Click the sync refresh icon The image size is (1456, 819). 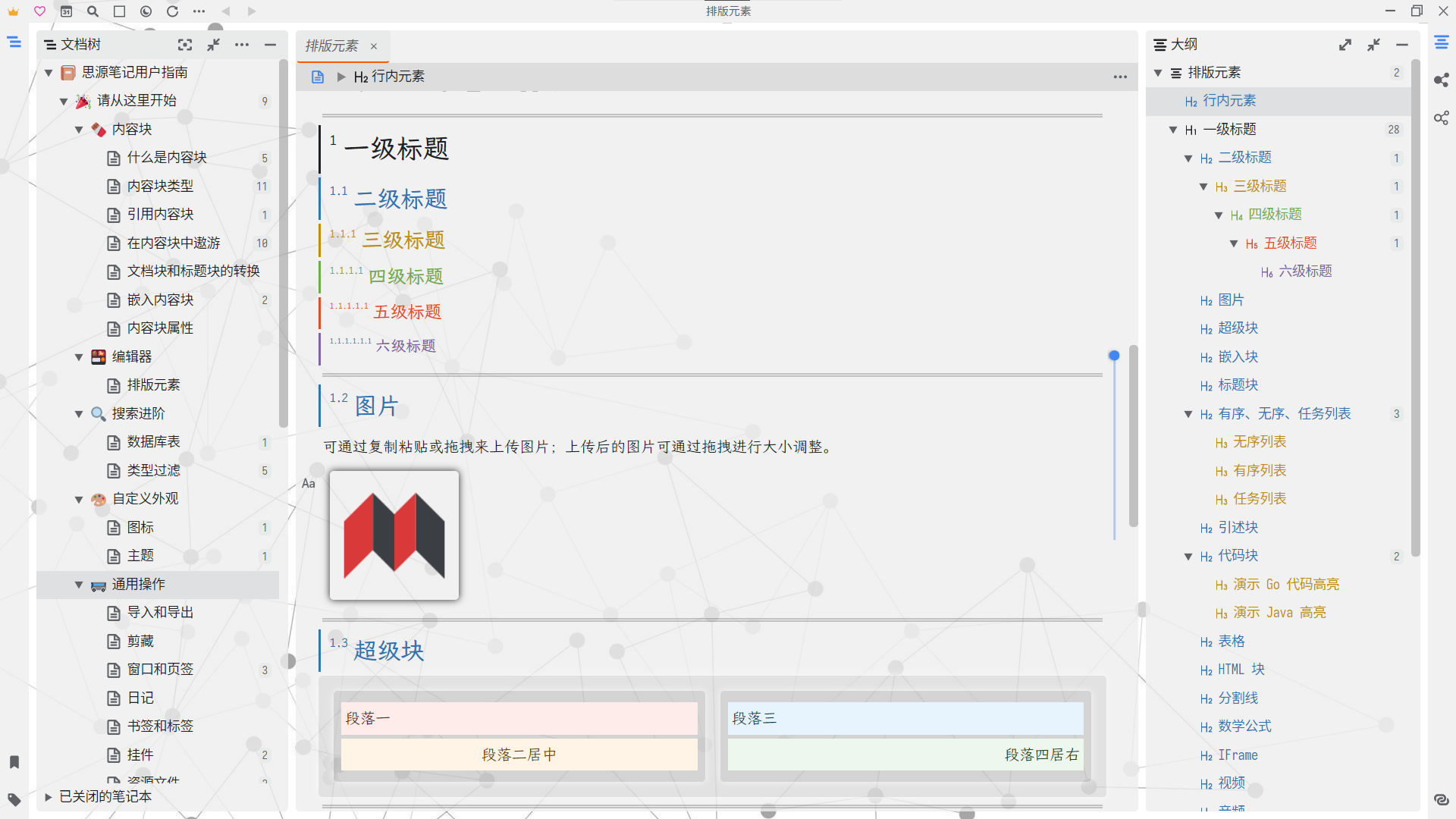tap(172, 11)
